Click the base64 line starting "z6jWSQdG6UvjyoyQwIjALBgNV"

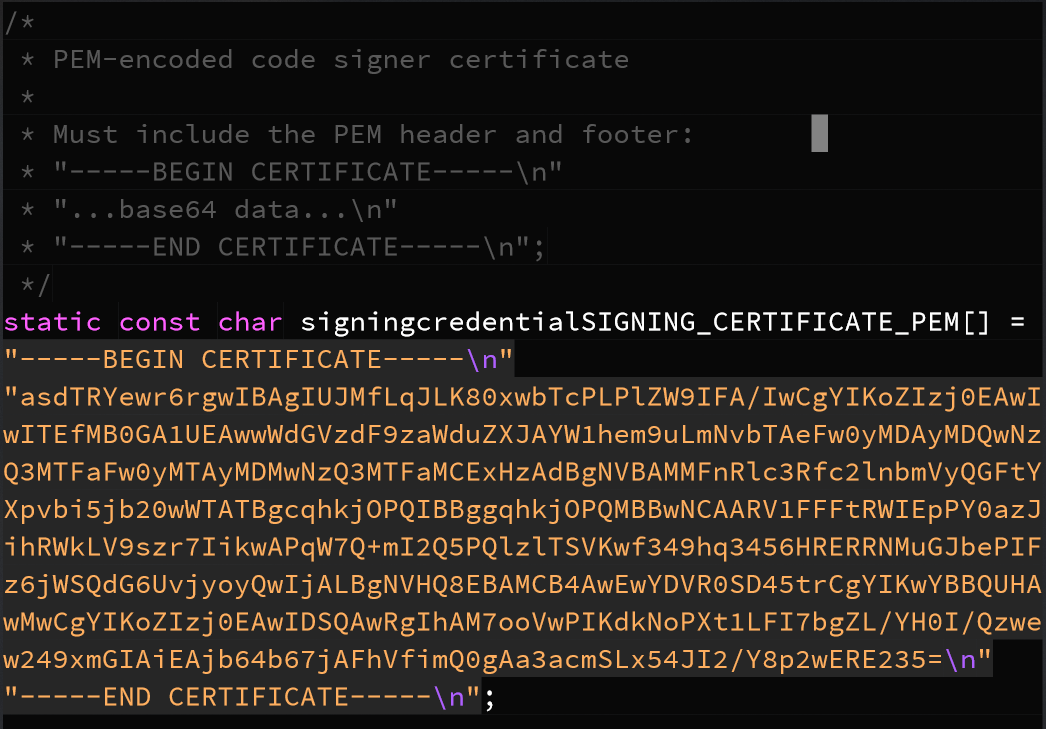coord(523,584)
